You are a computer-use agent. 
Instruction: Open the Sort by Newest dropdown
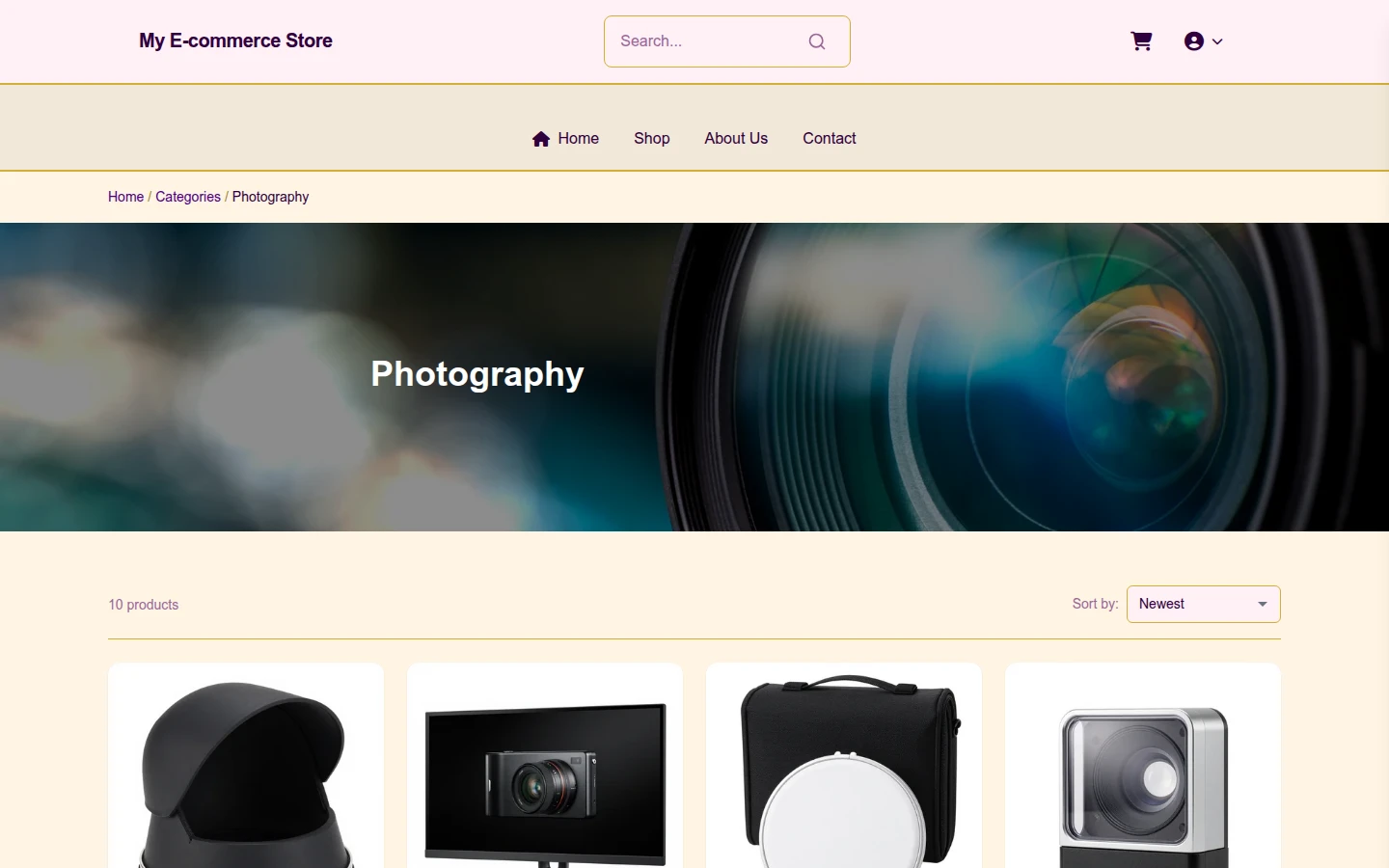click(1204, 605)
